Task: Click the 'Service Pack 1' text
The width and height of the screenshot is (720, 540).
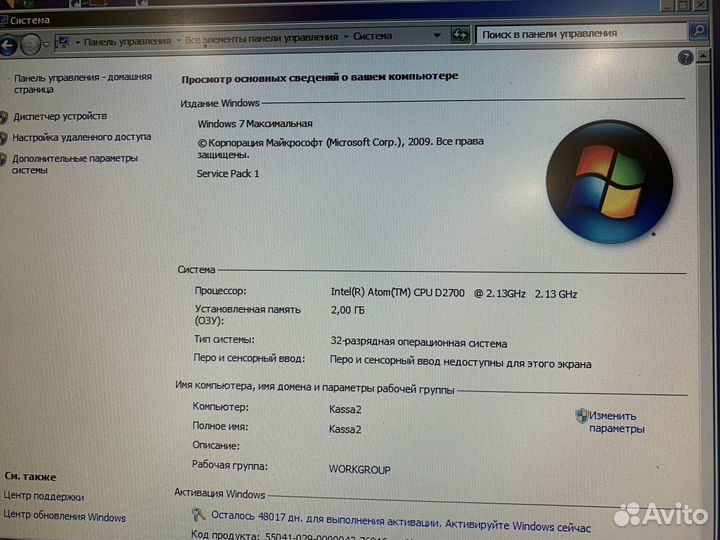Action: click(228, 174)
